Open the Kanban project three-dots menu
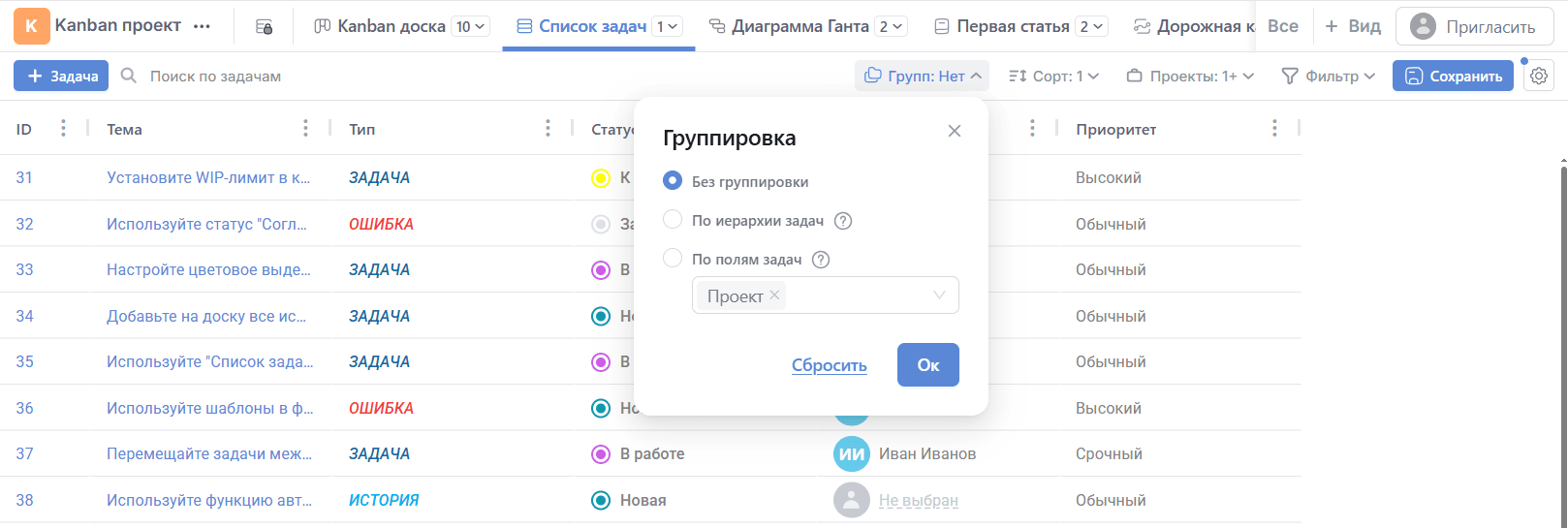 coord(202,27)
